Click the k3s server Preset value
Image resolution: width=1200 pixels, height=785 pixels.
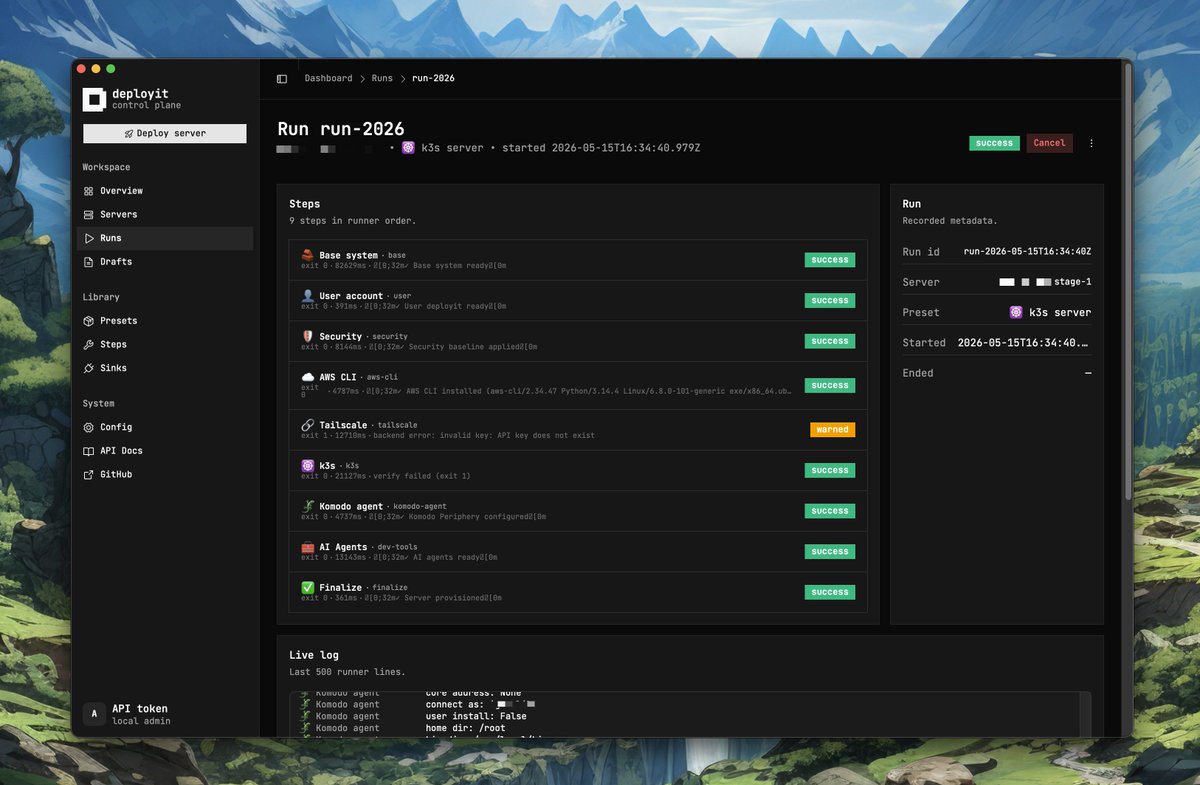pos(1060,312)
